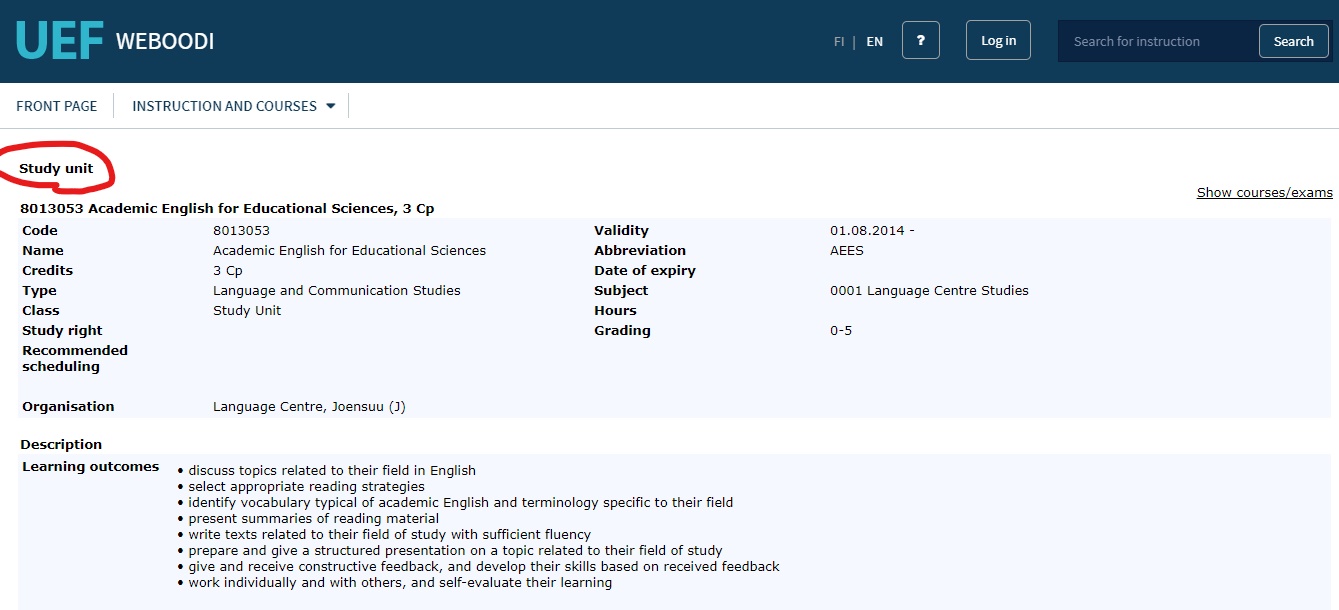Click the AEES abbreviation value
The height and width of the screenshot is (610, 1339).
pos(846,250)
